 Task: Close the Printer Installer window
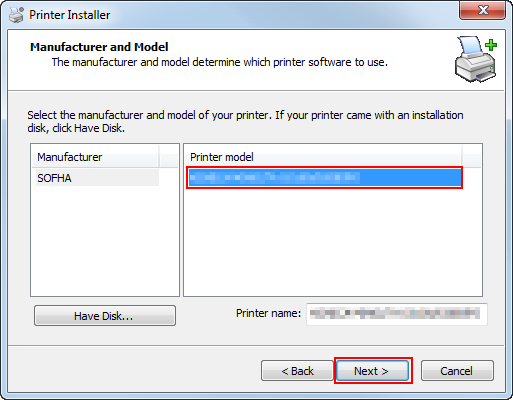pos(482,10)
